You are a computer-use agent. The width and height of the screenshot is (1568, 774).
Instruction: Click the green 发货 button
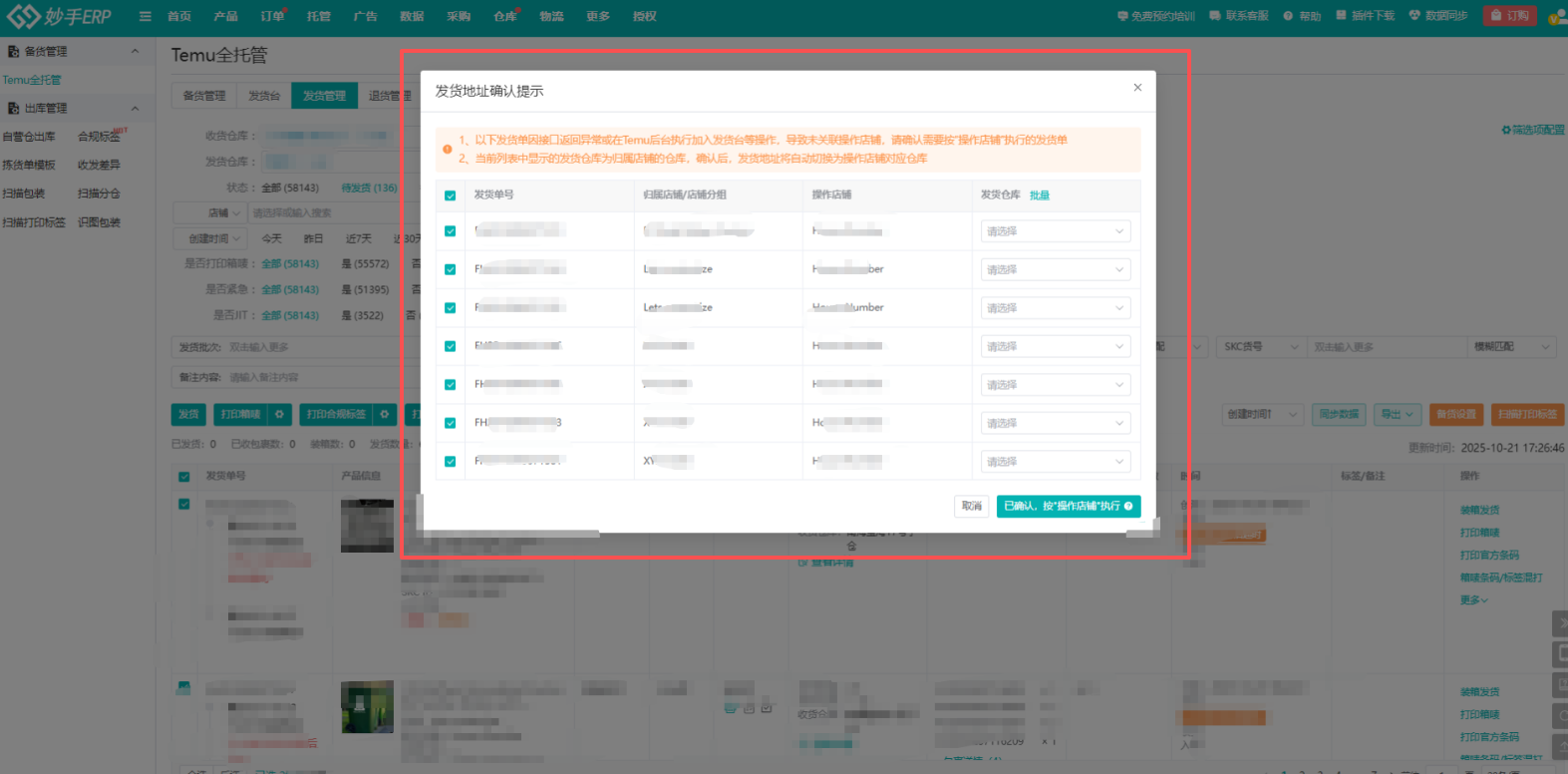coord(188,414)
